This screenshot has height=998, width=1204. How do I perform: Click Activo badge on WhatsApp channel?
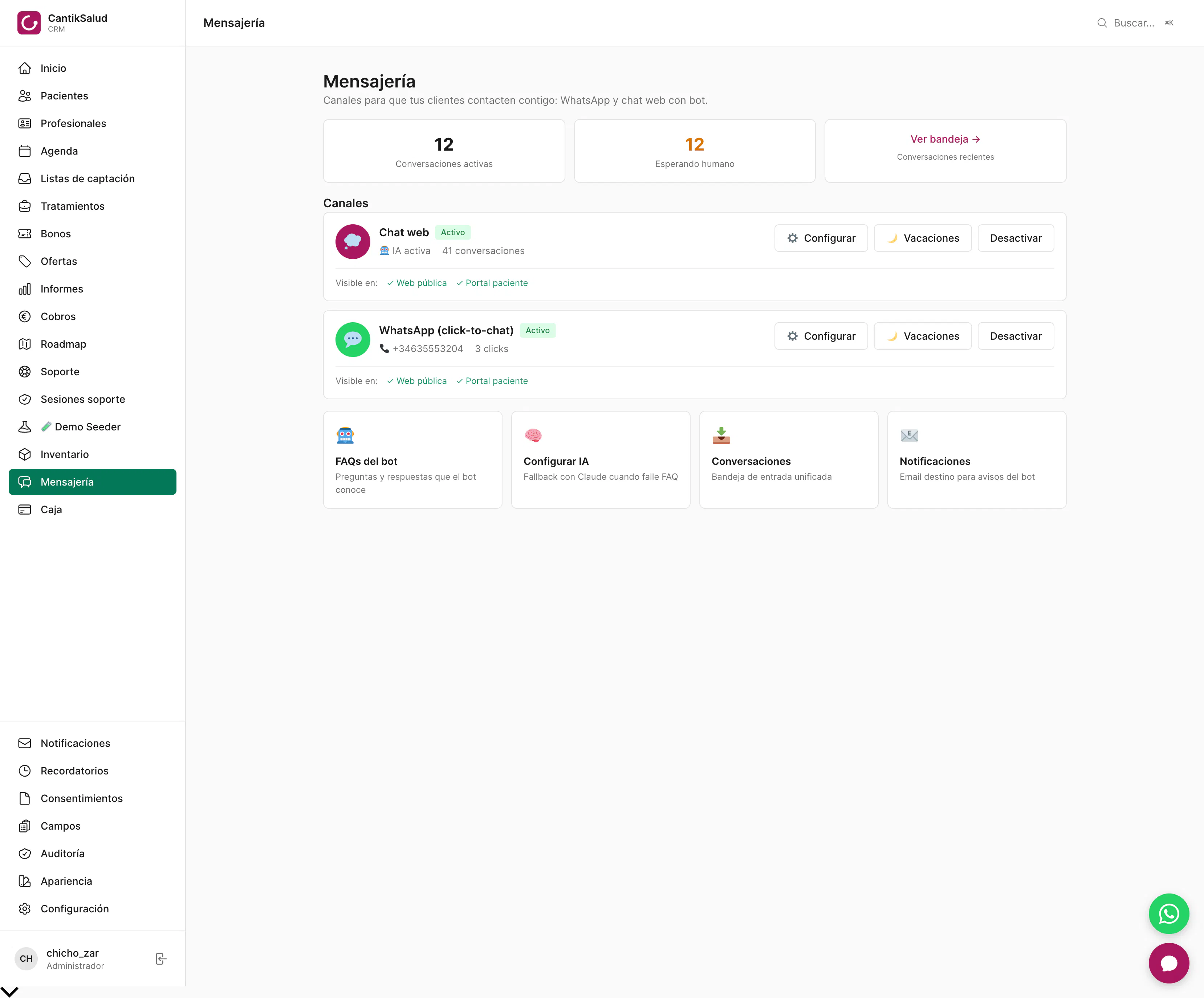(x=537, y=331)
